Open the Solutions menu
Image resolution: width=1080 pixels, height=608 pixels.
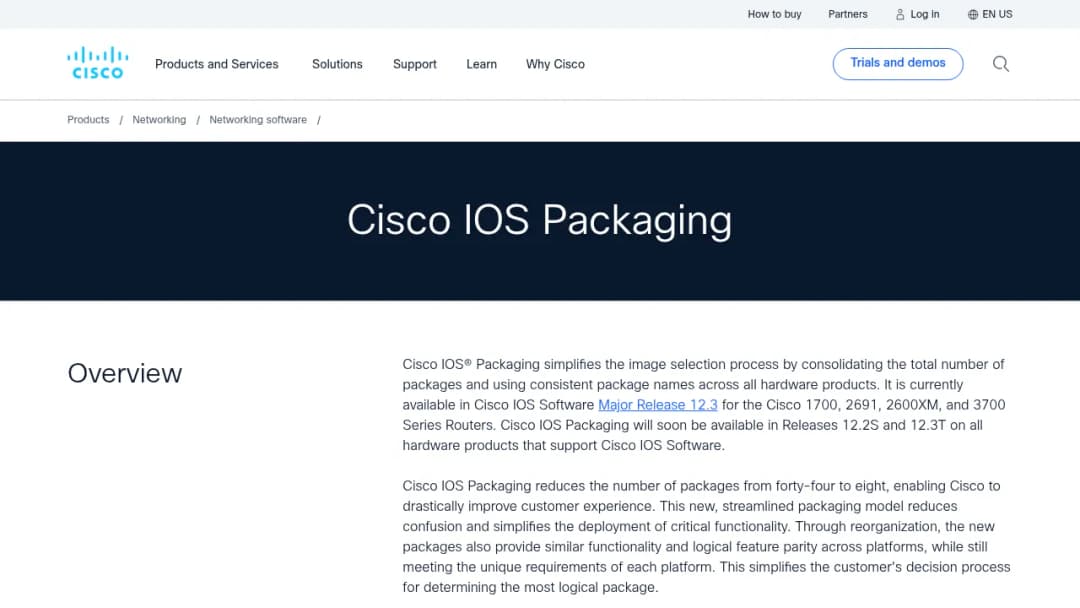[337, 64]
